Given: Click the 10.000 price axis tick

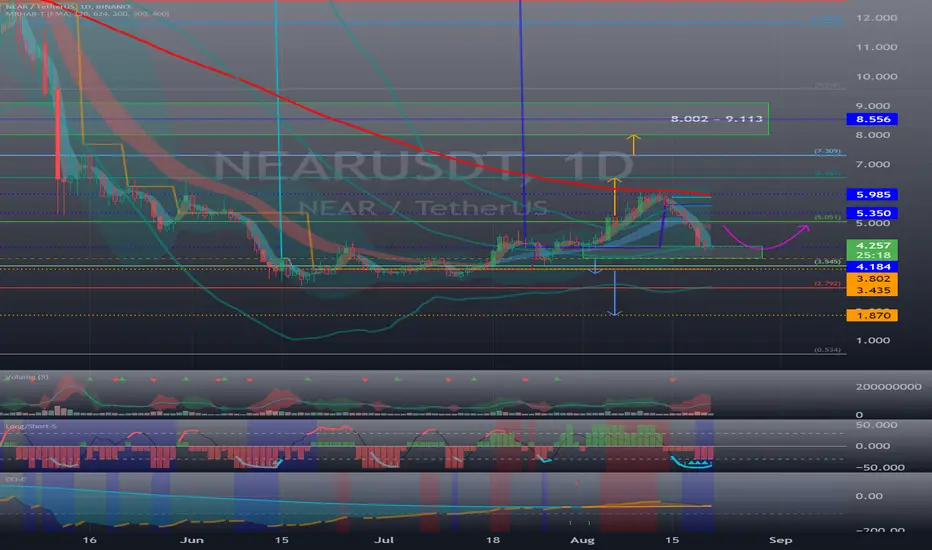Looking at the screenshot, I should coord(876,76).
